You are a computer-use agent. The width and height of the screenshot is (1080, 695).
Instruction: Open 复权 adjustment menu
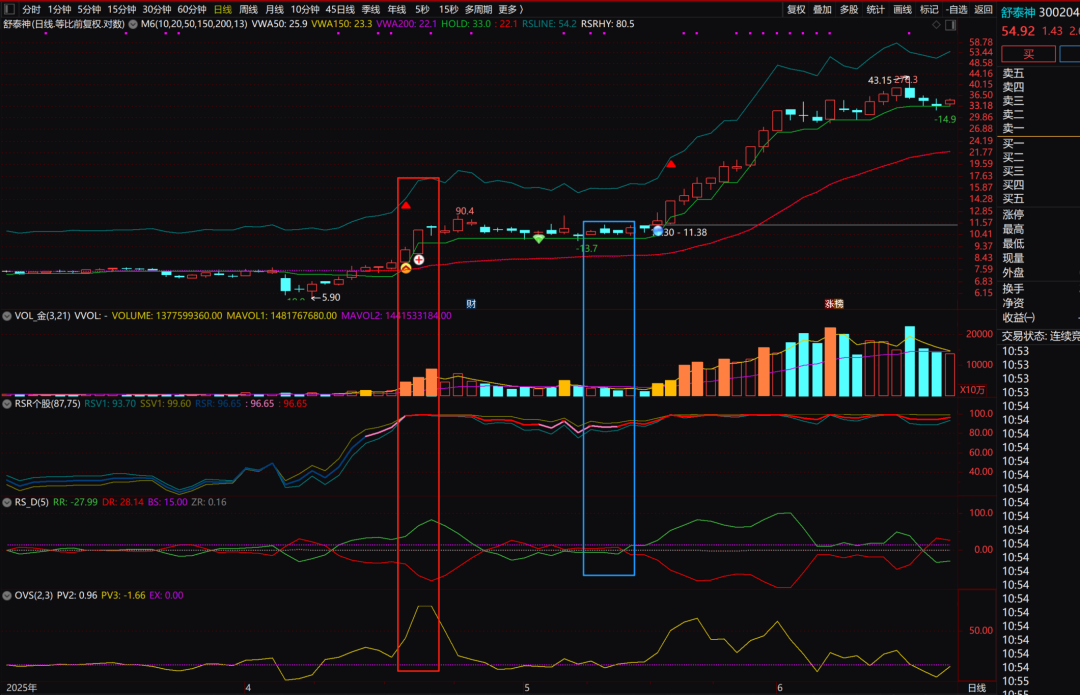click(796, 10)
